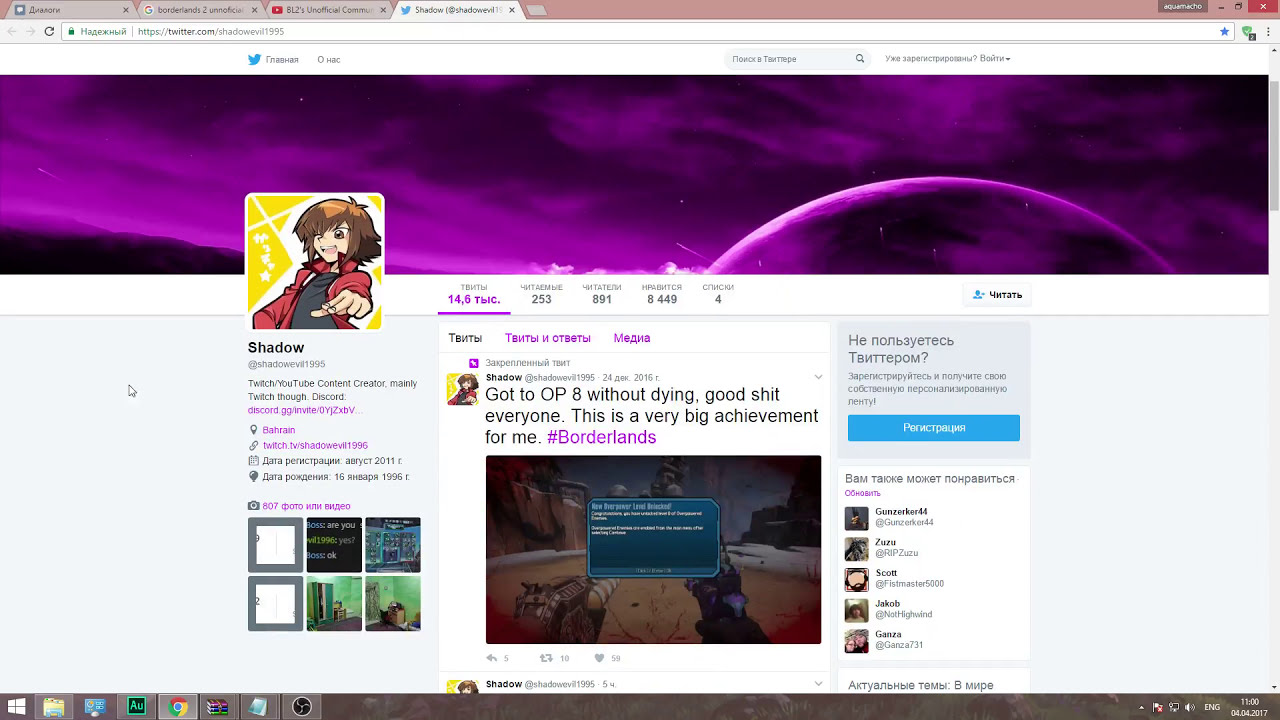Click the Chrome taskbar icon
Screen dimensions: 1280x720
pyautogui.click(x=177, y=707)
